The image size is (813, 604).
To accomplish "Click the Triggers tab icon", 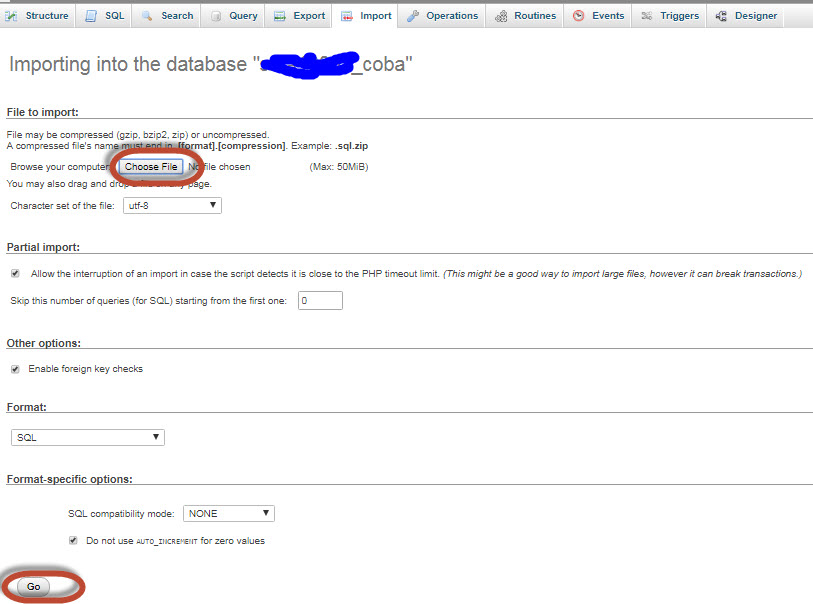I will (648, 16).
